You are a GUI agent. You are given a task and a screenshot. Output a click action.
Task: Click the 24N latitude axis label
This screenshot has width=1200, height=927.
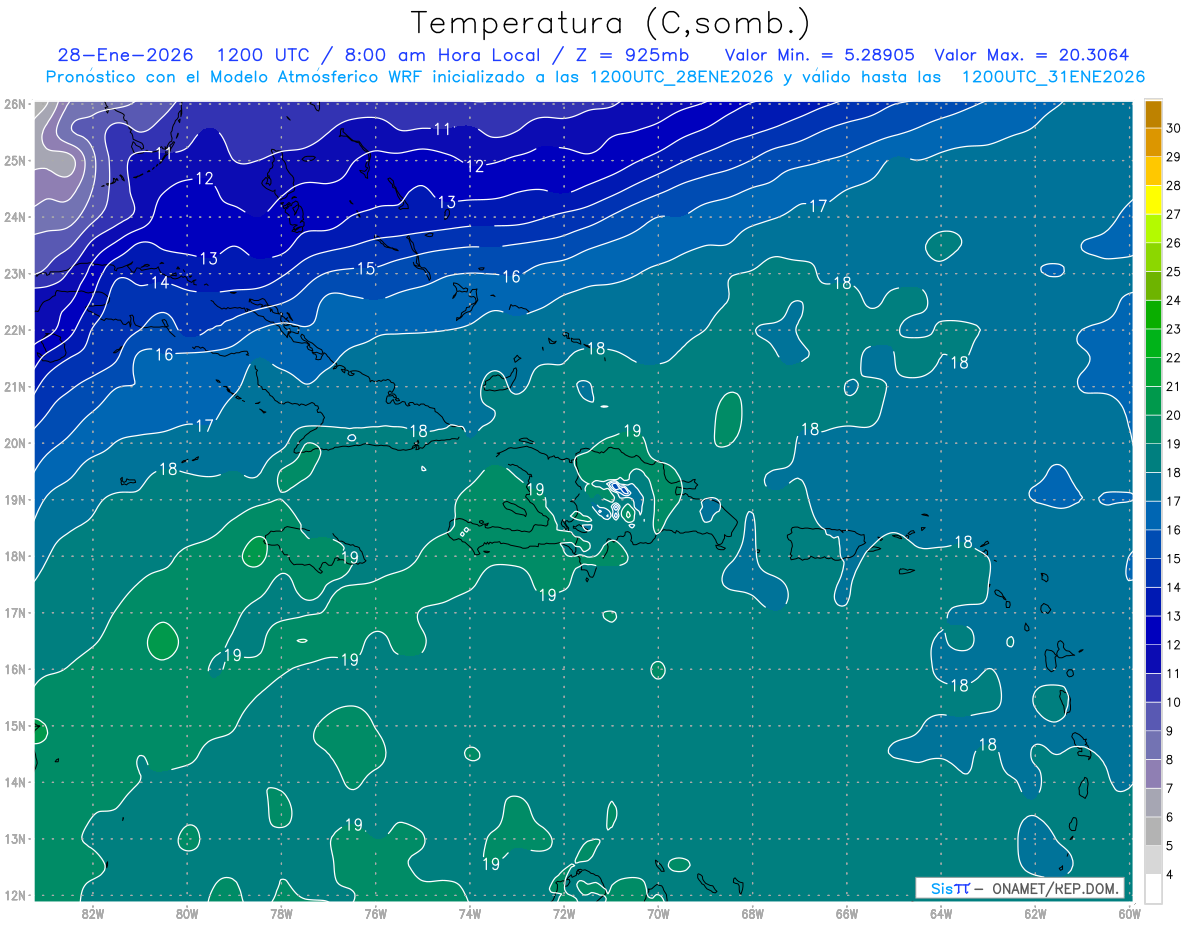point(14,216)
